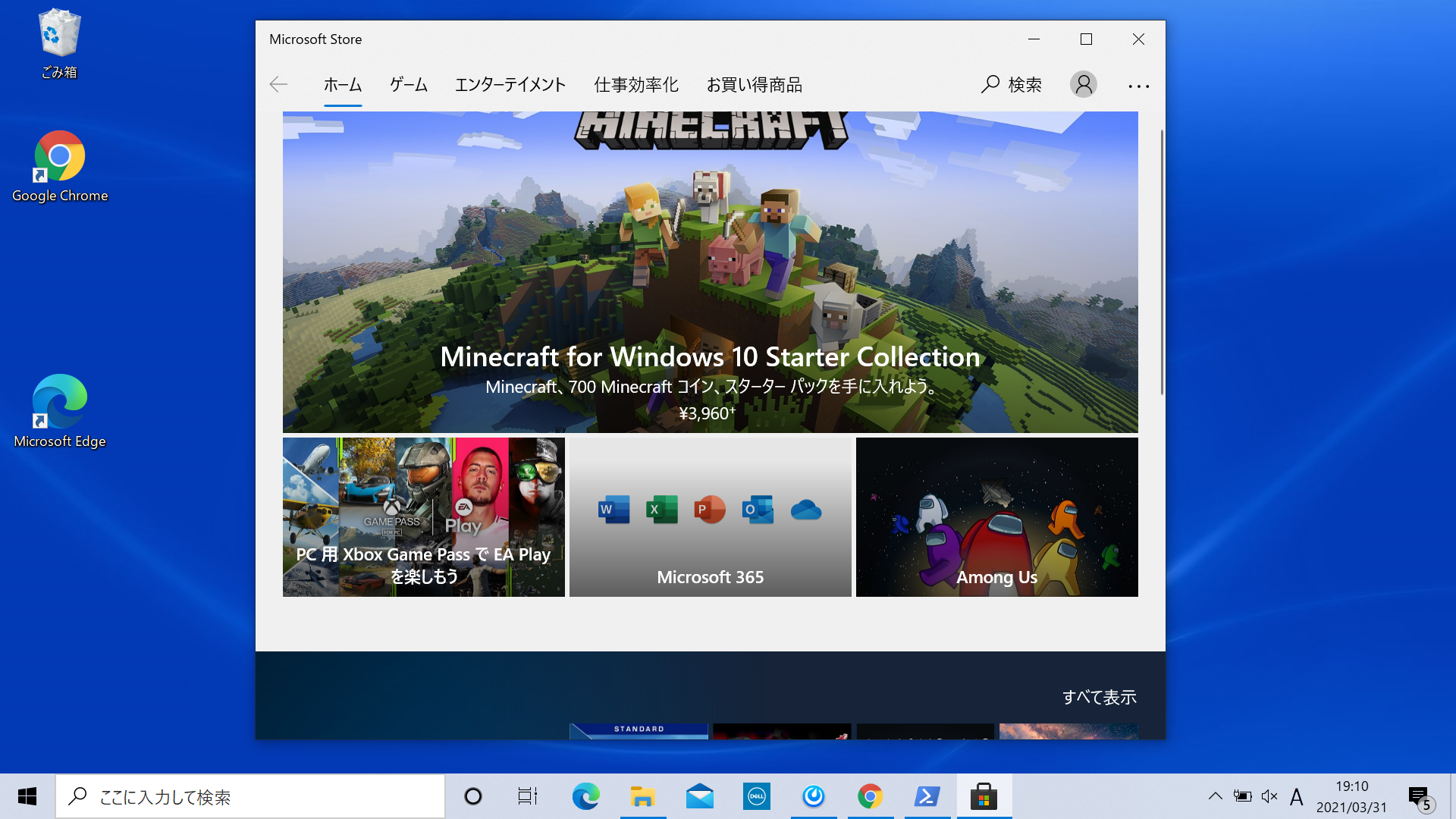Click the Microsoft Store taskbar icon
The height and width of the screenshot is (819, 1456).
[984, 796]
